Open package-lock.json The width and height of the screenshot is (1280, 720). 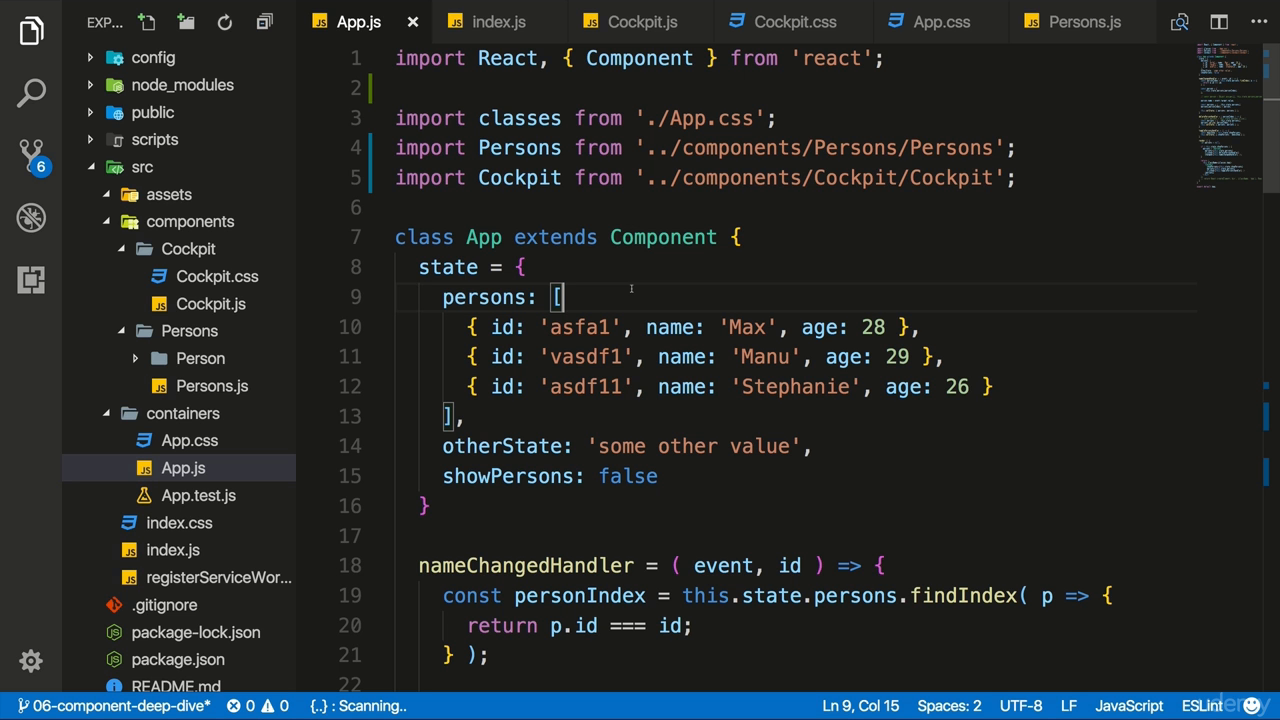(x=196, y=632)
